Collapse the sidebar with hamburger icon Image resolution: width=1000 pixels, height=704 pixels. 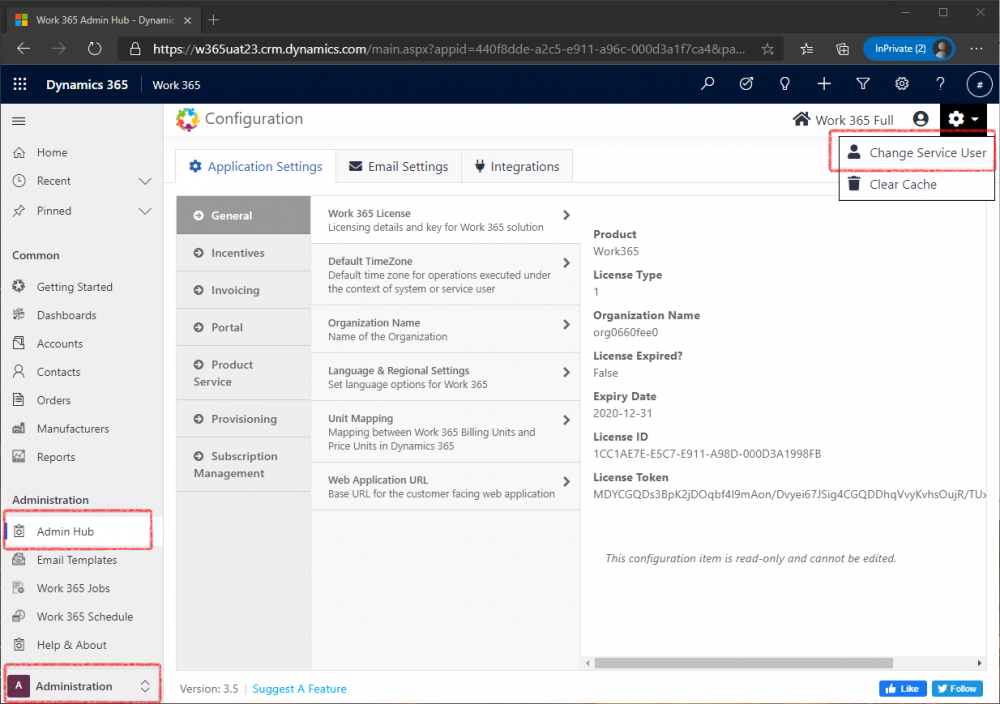click(18, 121)
